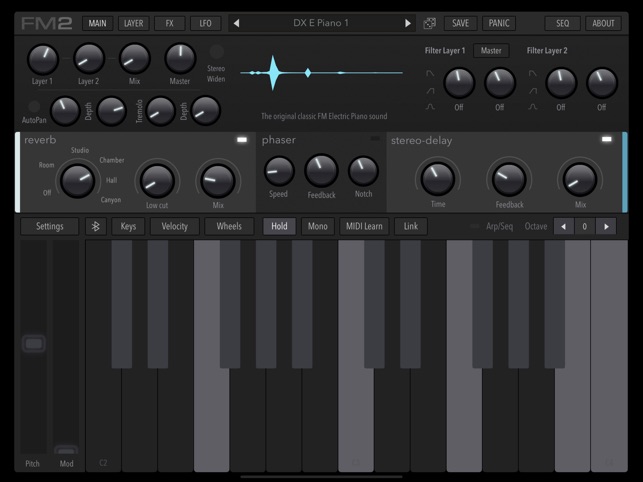Toggle the Link button

click(410, 226)
